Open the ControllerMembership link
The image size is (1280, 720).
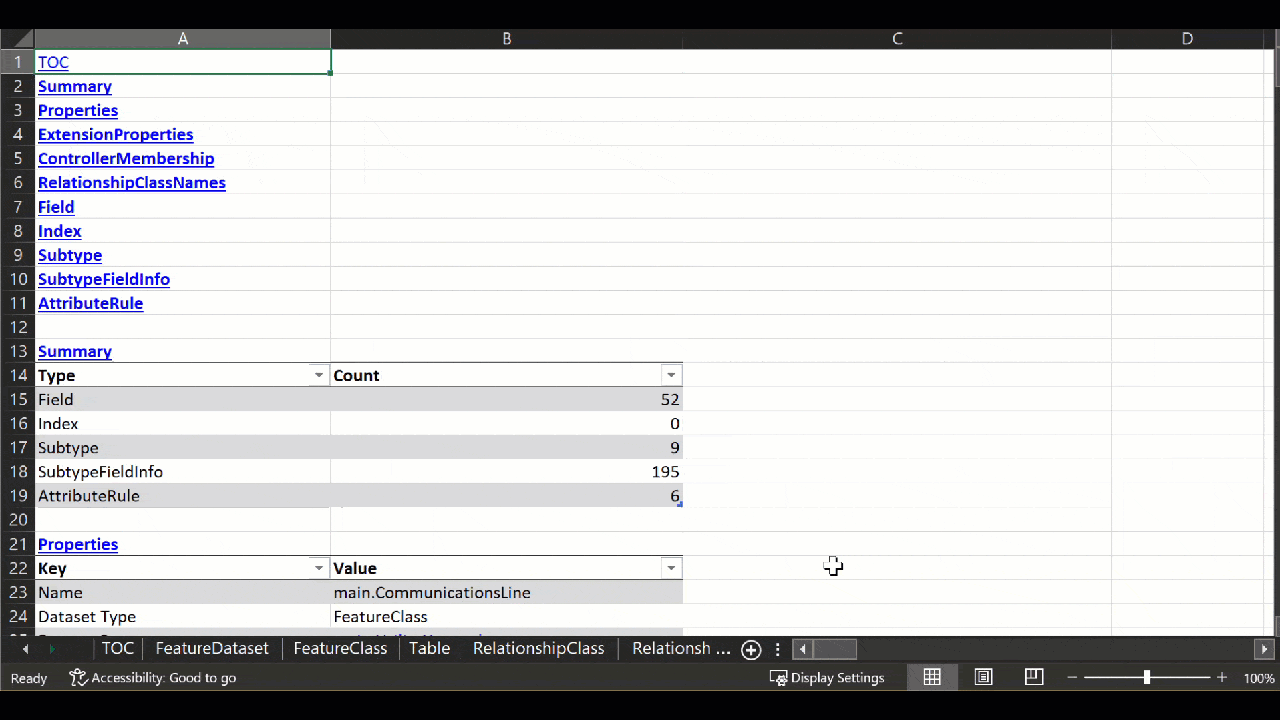click(x=126, y=158)
